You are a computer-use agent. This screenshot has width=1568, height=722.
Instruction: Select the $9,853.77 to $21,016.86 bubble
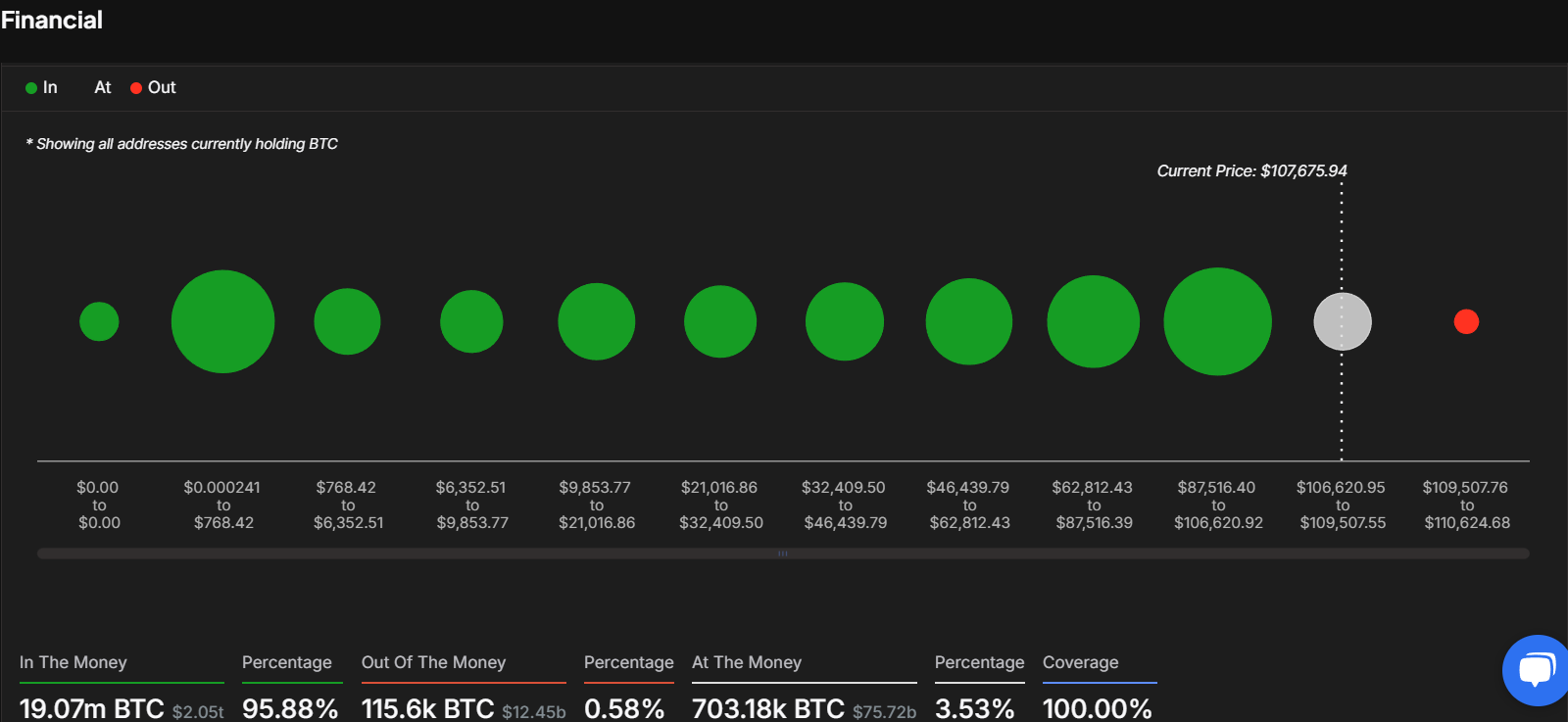[x=596, y=321]
